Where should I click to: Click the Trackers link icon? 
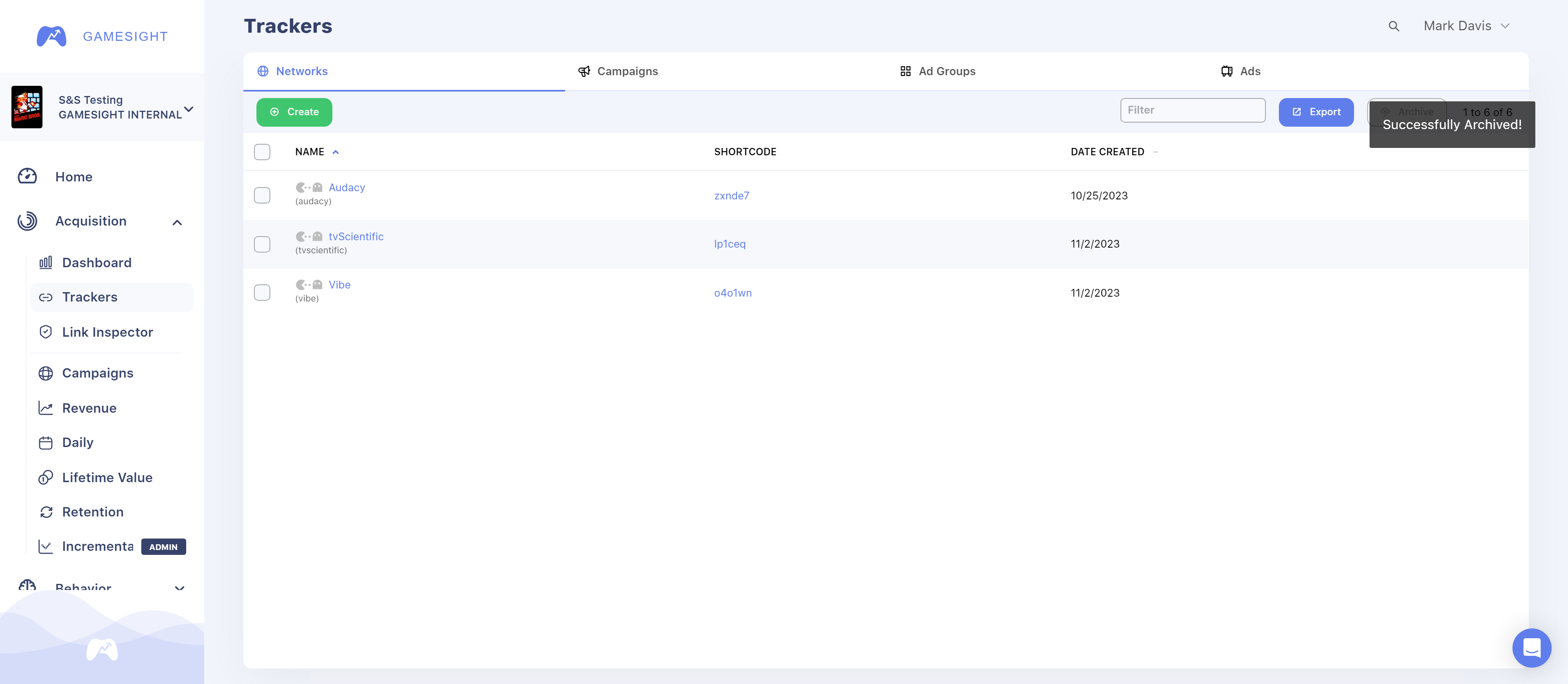pyautogui.click(x=46, y=297)
